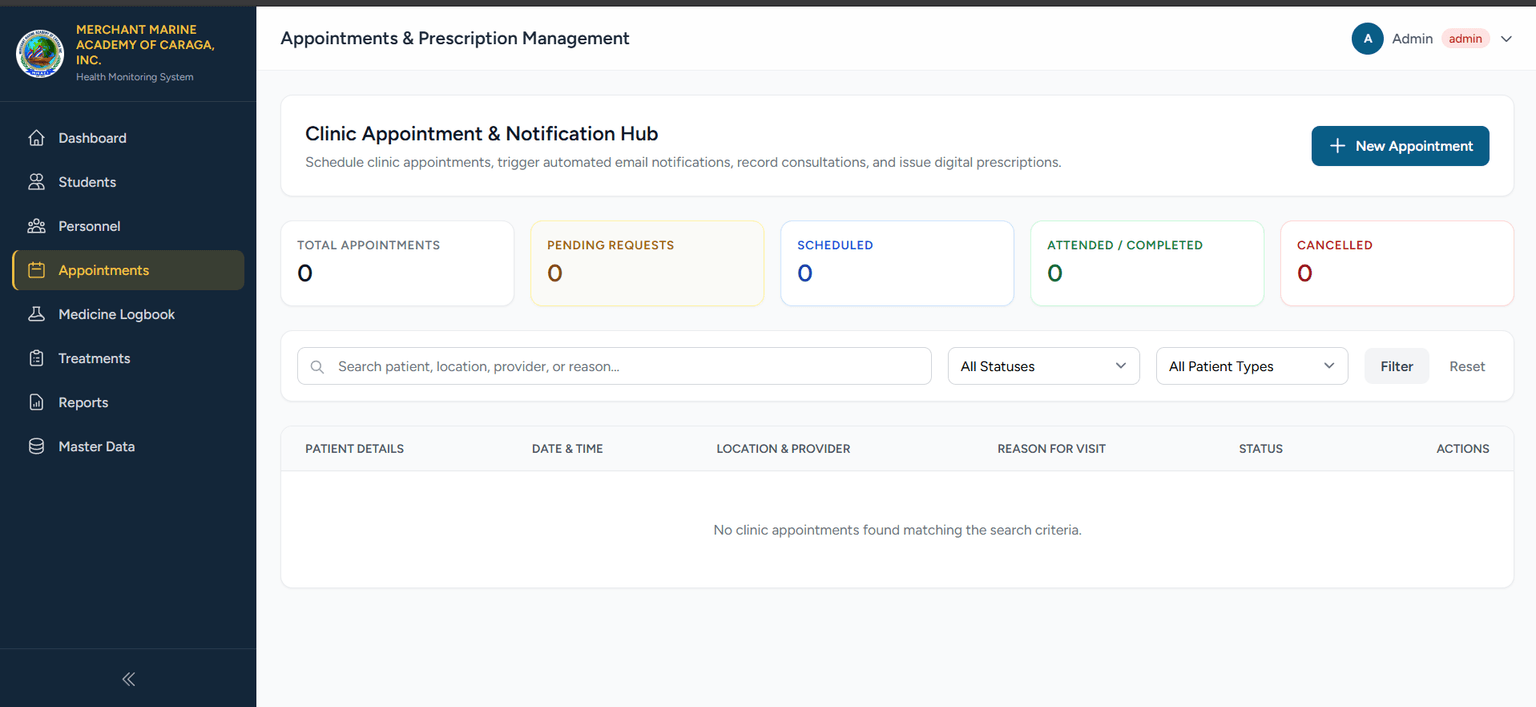Click the Treatments clipboard icon
This screenshot has height=707, width=1536.
pos(37,358)
